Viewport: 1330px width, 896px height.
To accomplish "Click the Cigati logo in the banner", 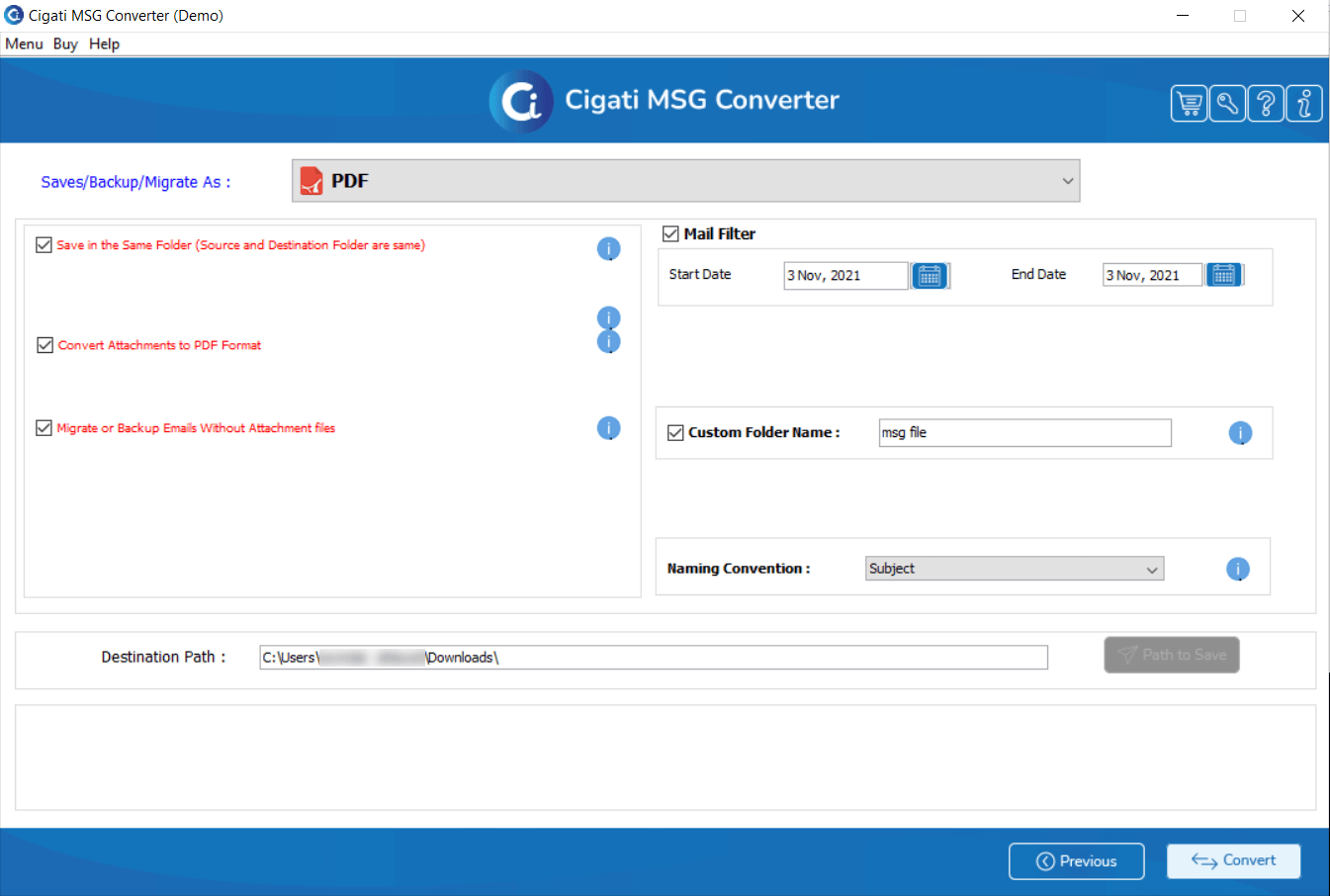I will tap(521, 101).
